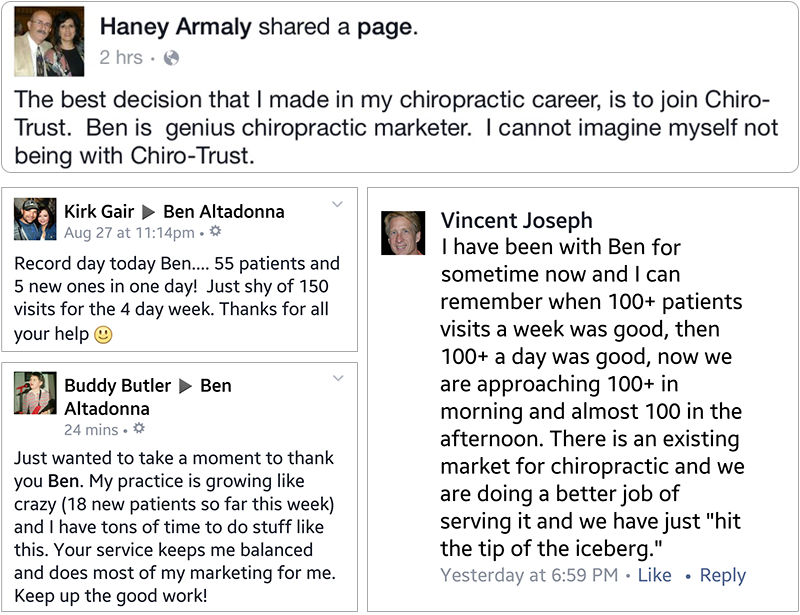Open Kirk Gair's profile photo
Viewport: 800px width, 615px height.
35,219
